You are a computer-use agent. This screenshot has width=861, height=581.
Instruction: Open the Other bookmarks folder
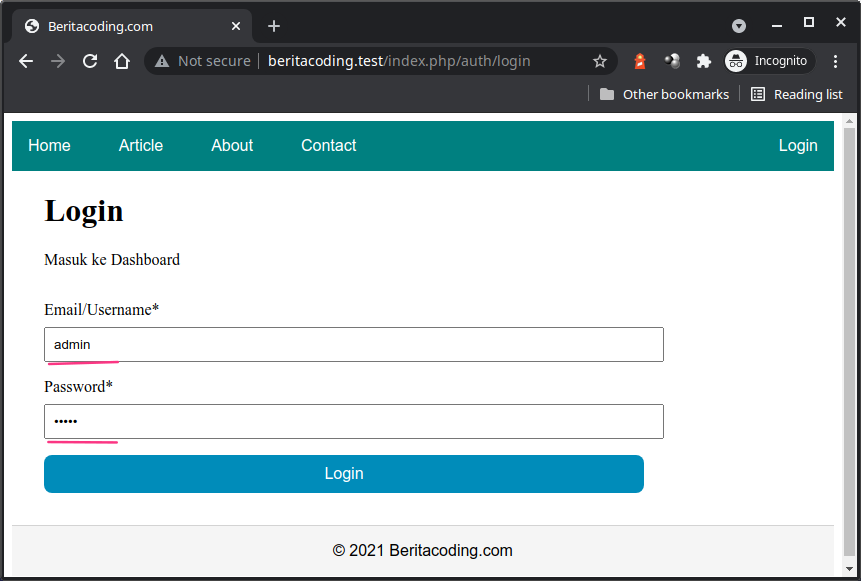click(664, 94)
